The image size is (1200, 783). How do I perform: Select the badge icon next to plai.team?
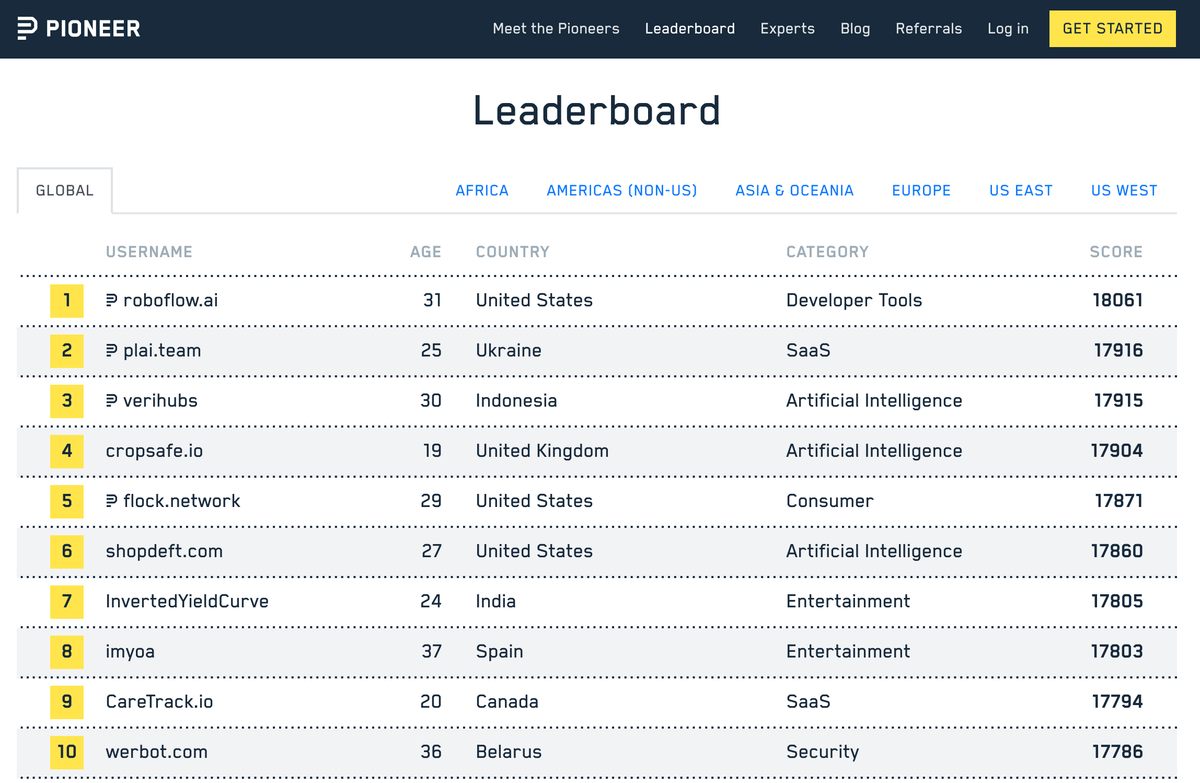[111, 350]
